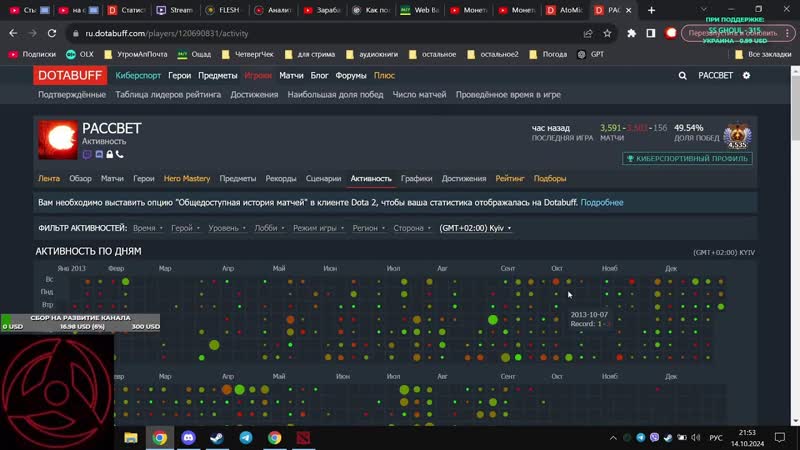Open File Explorer from the taskbar
The width and height of the screenshot is (800, 450).
131,438
